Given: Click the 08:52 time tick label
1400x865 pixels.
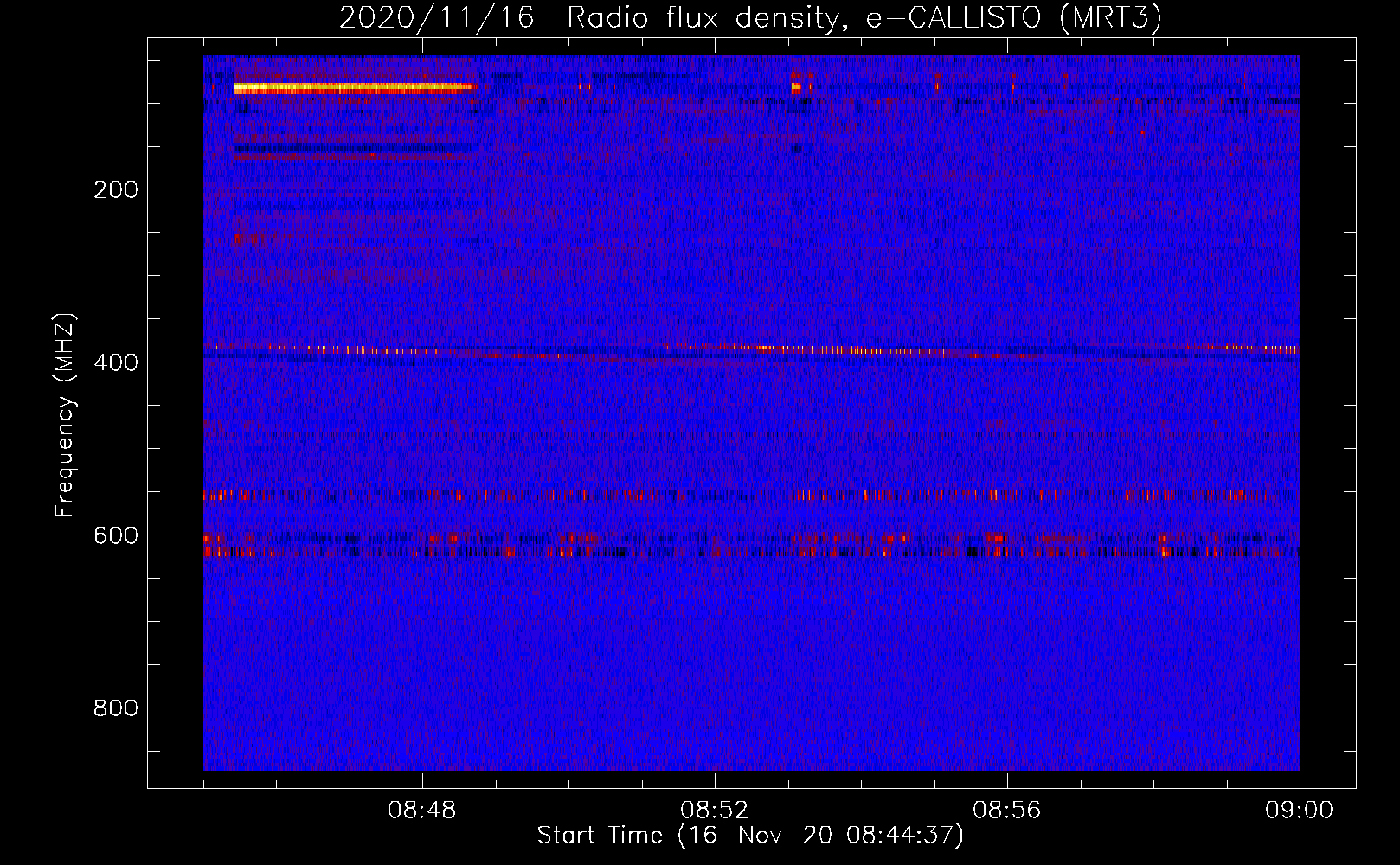Looking at the screenshot, I should (715, 811).
